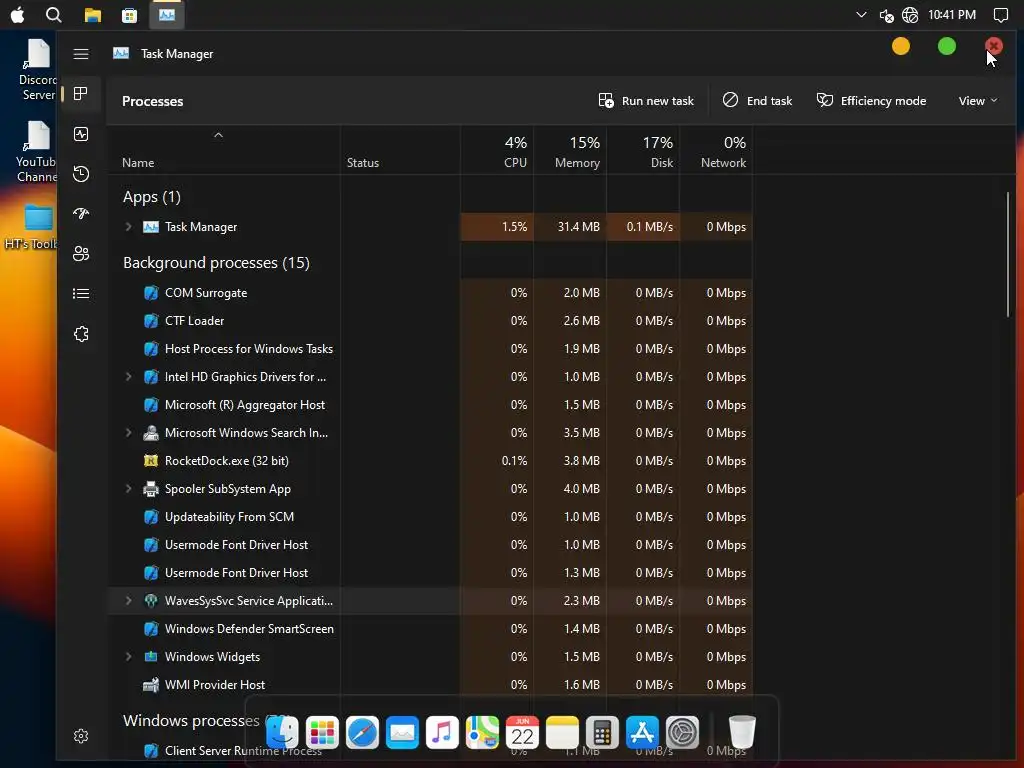1024x768 pixels.
Task: Expand Microsoft Windows Search Indexer row
Action: [129, 432]
